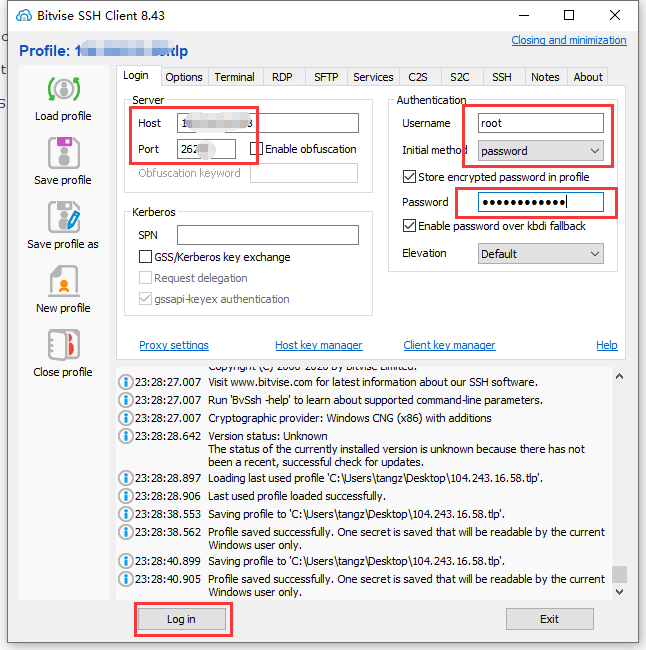Click the log scrollbar thumb
646x650 pixels.
click(619, 575)
